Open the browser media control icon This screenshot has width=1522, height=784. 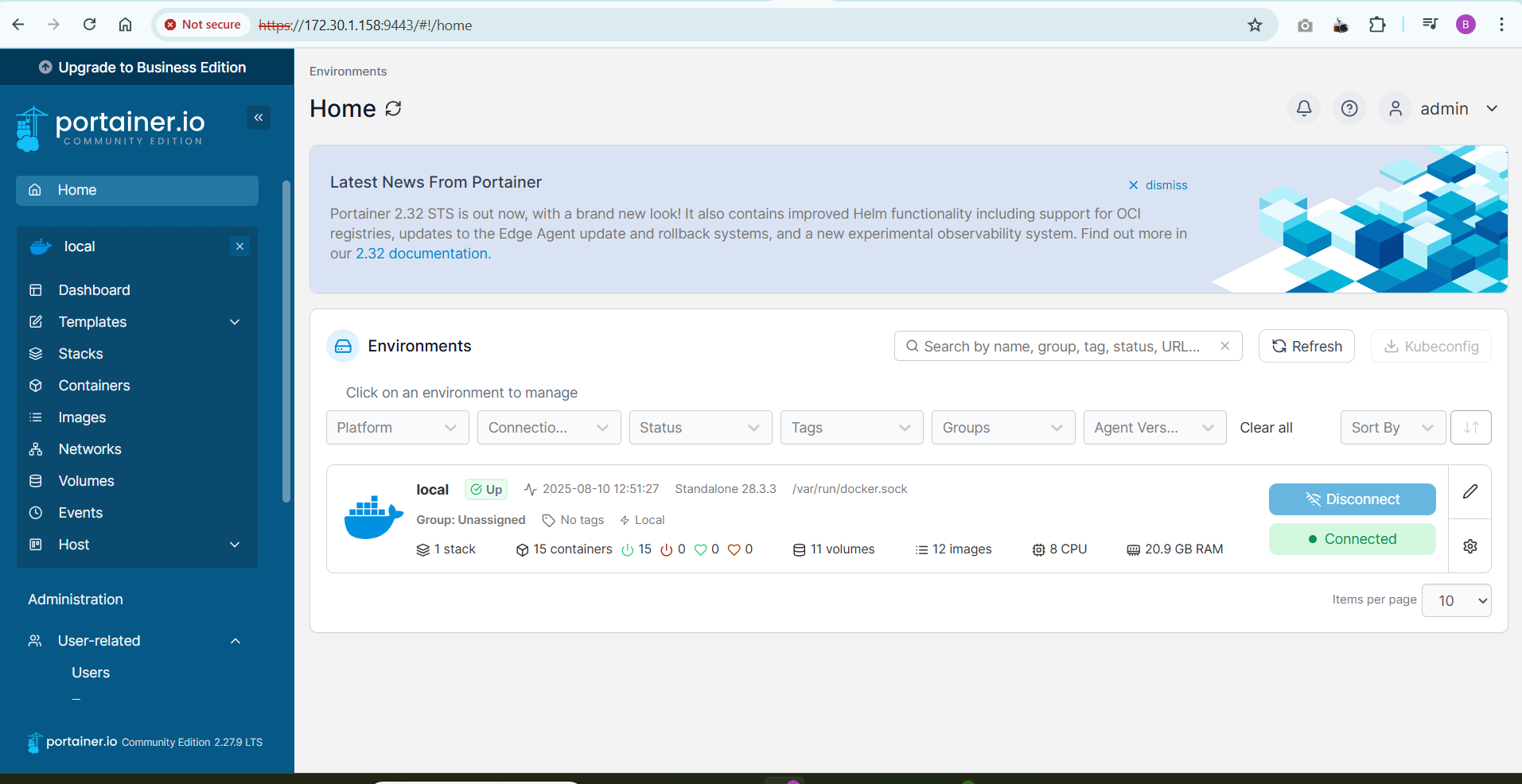pyautogui.click(x=1430, y=24)
